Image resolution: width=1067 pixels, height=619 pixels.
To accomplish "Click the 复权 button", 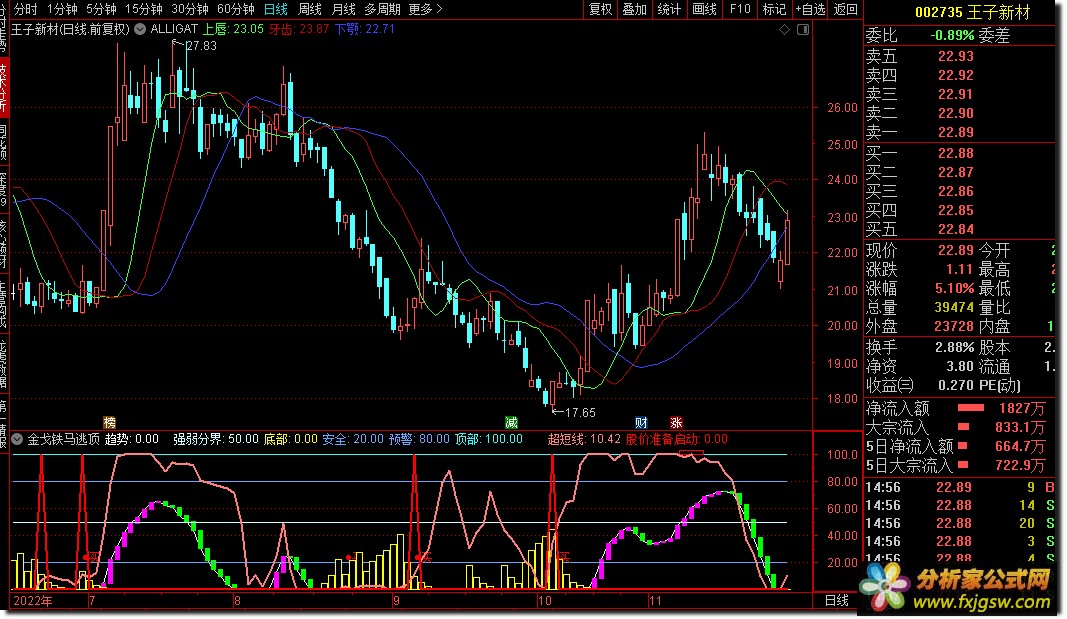I will pos(600,9).
